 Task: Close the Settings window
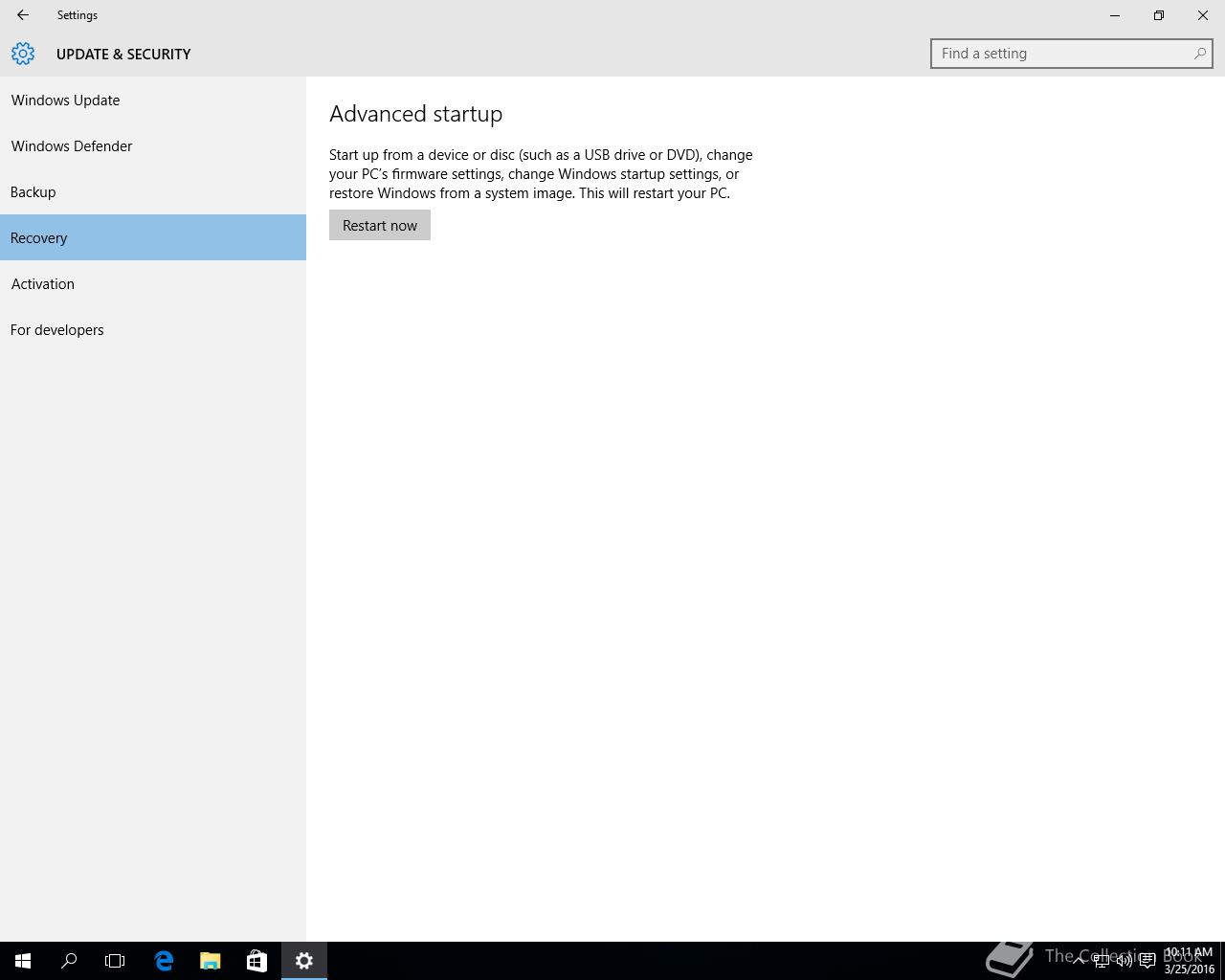click(x=1203, y=15)
